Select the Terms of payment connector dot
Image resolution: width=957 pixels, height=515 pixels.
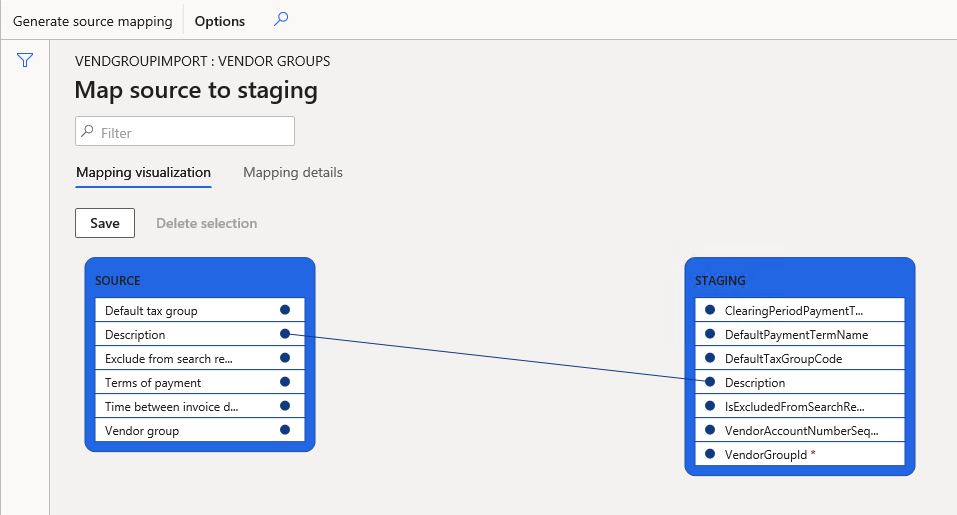[x=285, y=382]
